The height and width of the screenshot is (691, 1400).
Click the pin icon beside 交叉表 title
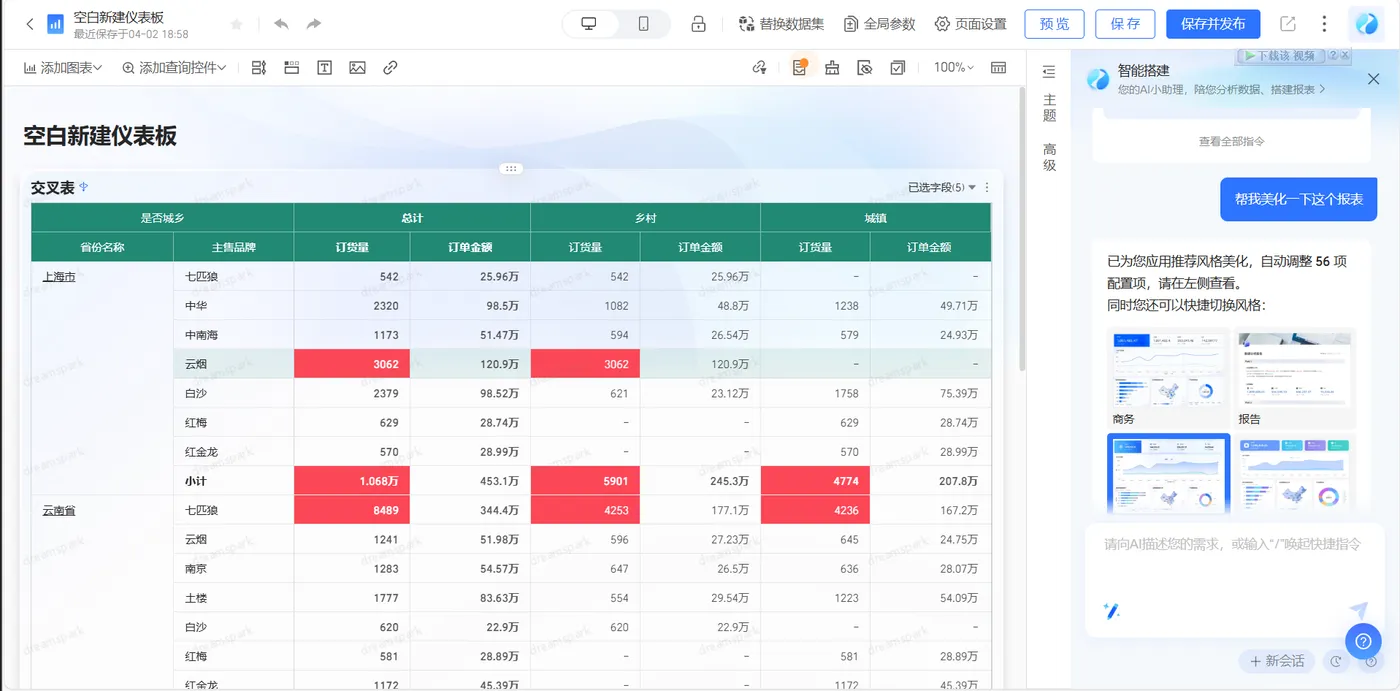(x=84, y=187)
